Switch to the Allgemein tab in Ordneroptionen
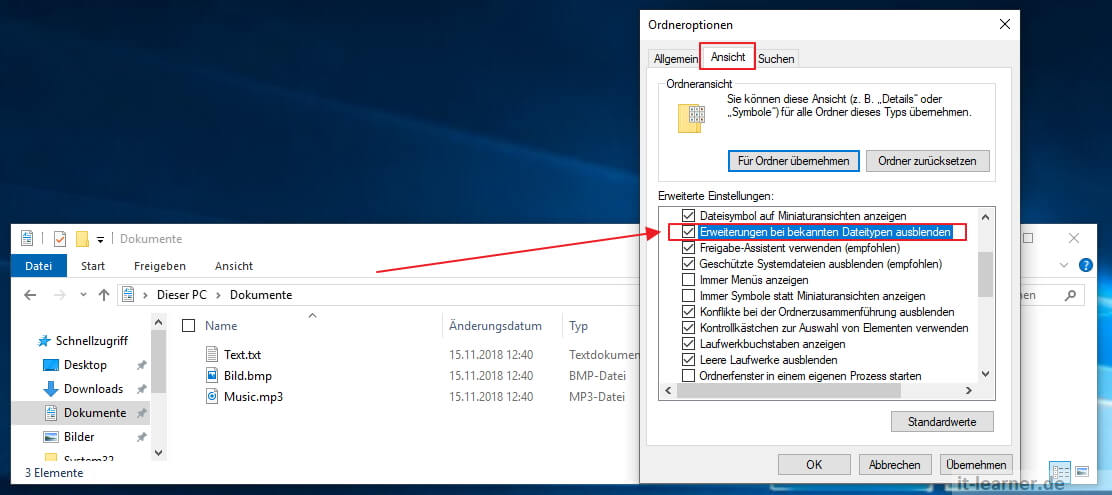 click(675, 59)
